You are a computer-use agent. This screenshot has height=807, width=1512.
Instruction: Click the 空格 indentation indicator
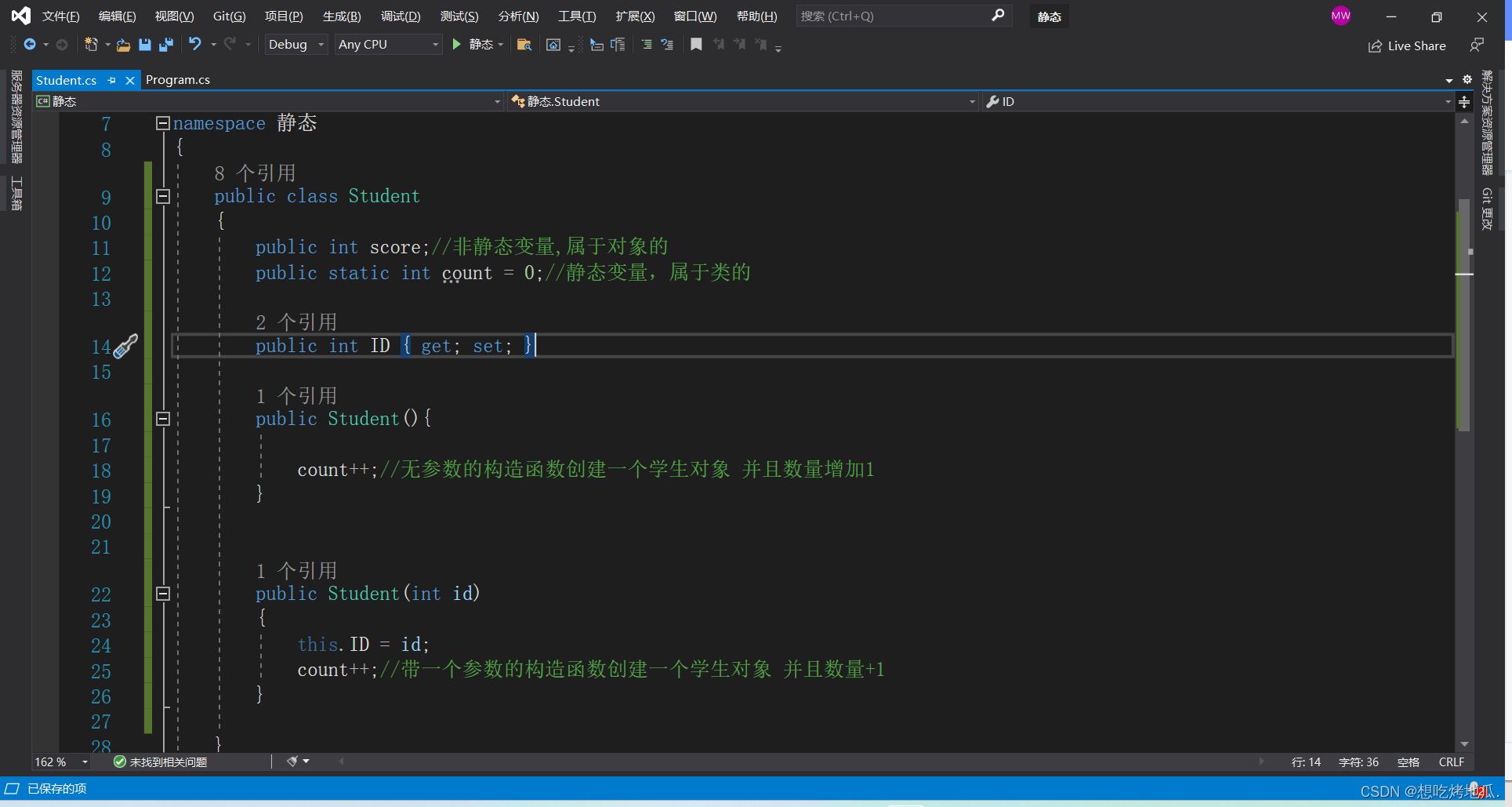point(1409,762)
